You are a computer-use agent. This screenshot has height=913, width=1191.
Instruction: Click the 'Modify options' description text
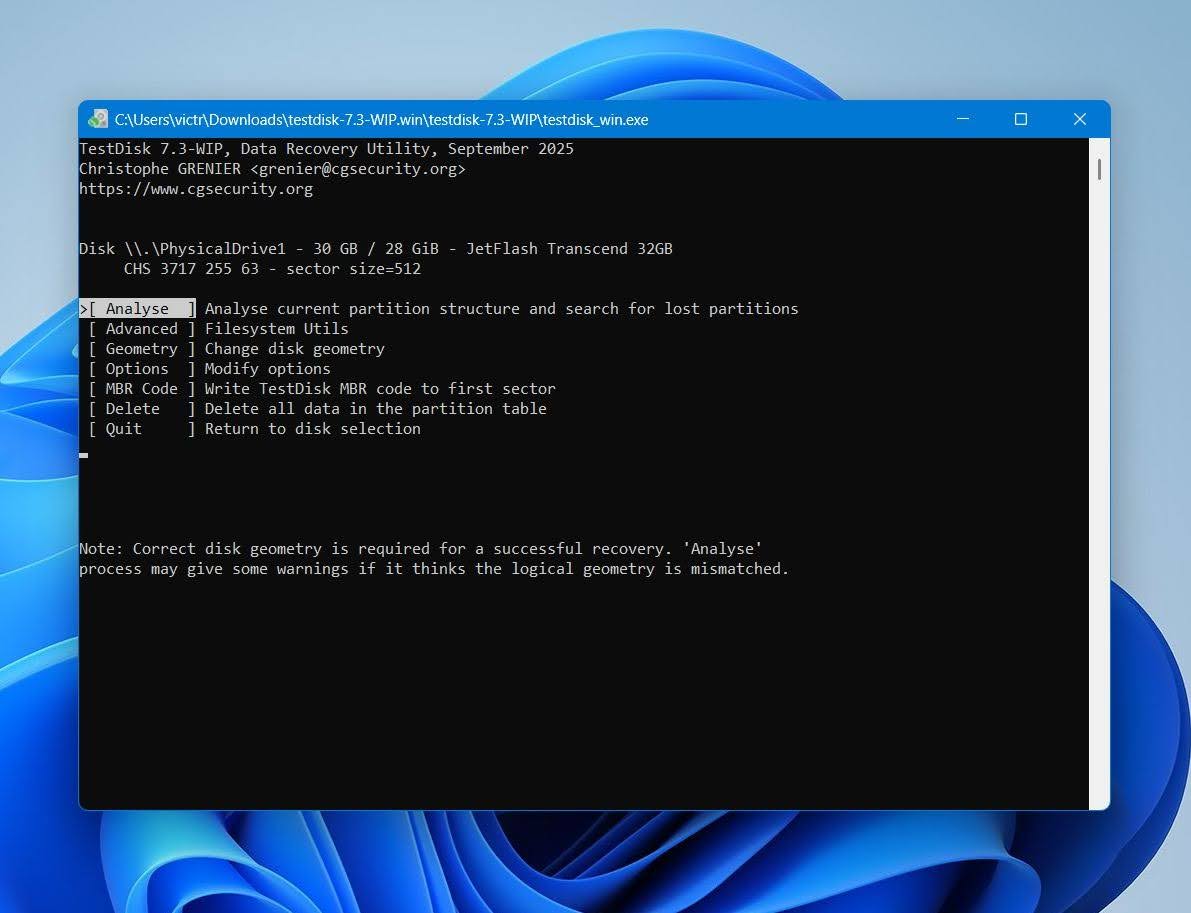[x=267, y=368]
